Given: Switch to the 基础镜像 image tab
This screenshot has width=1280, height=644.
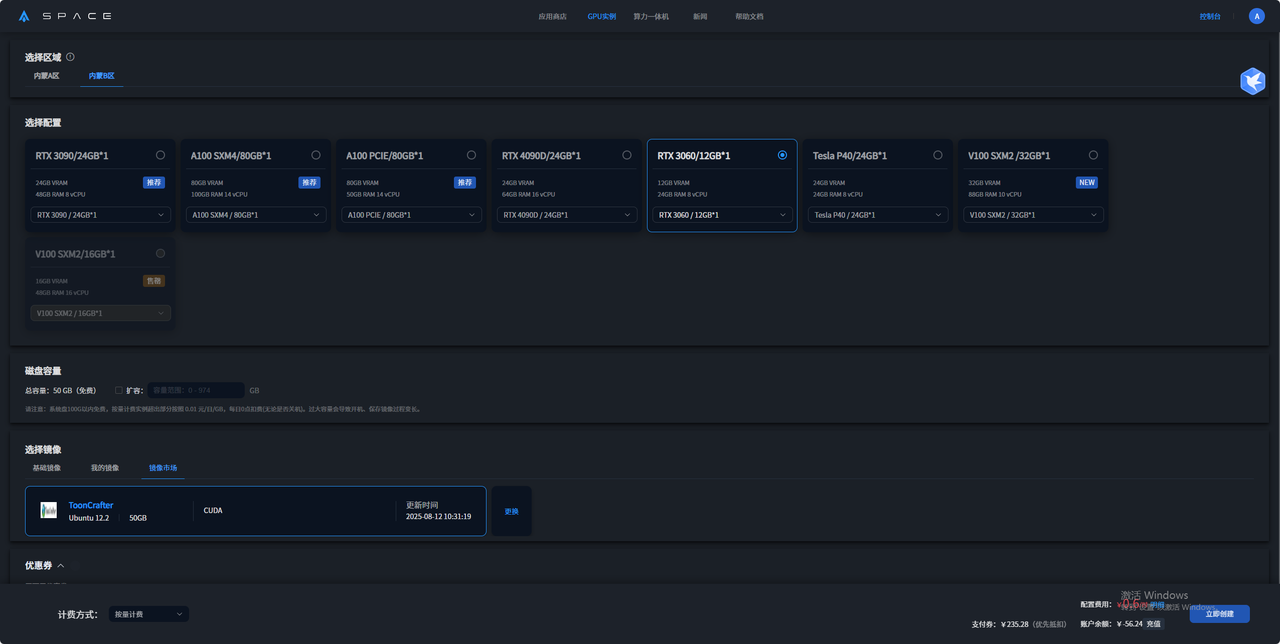Looking at the screenshot, I should 47,468.
